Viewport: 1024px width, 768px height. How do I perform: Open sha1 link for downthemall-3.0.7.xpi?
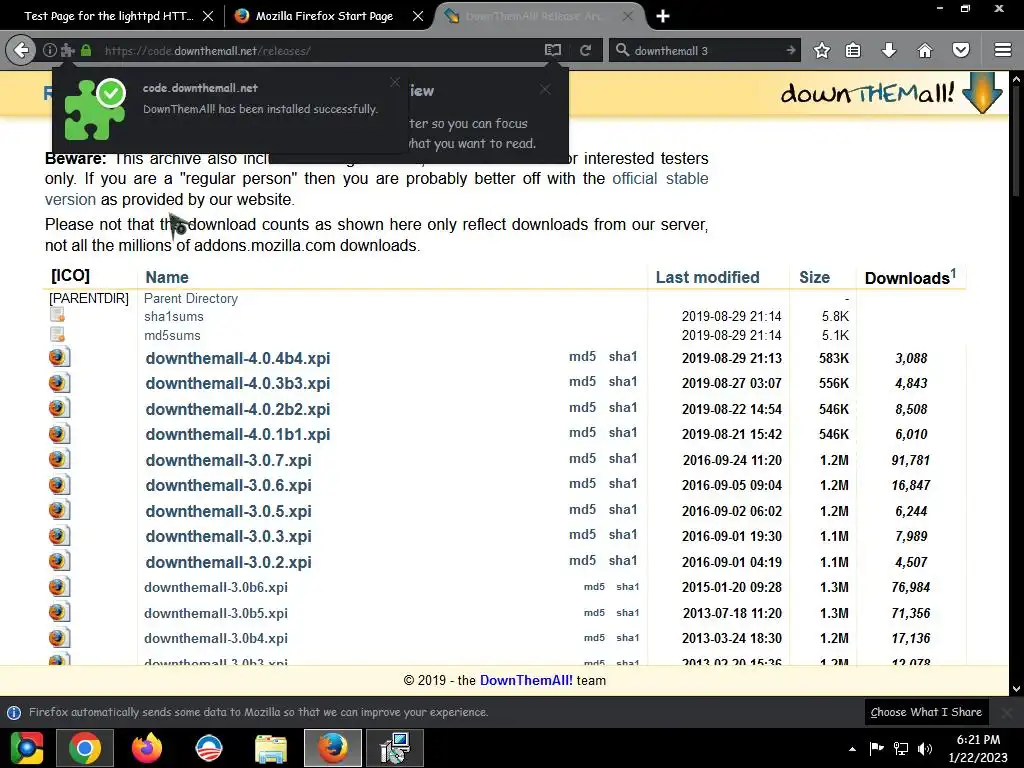coord(623,458)
